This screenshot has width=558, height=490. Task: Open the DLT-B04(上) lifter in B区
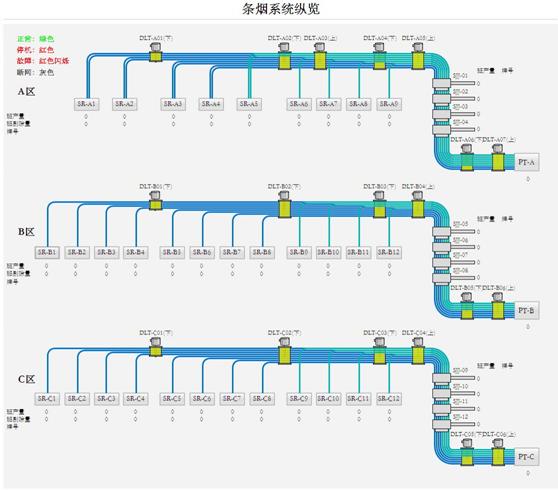tap(418, 205)
